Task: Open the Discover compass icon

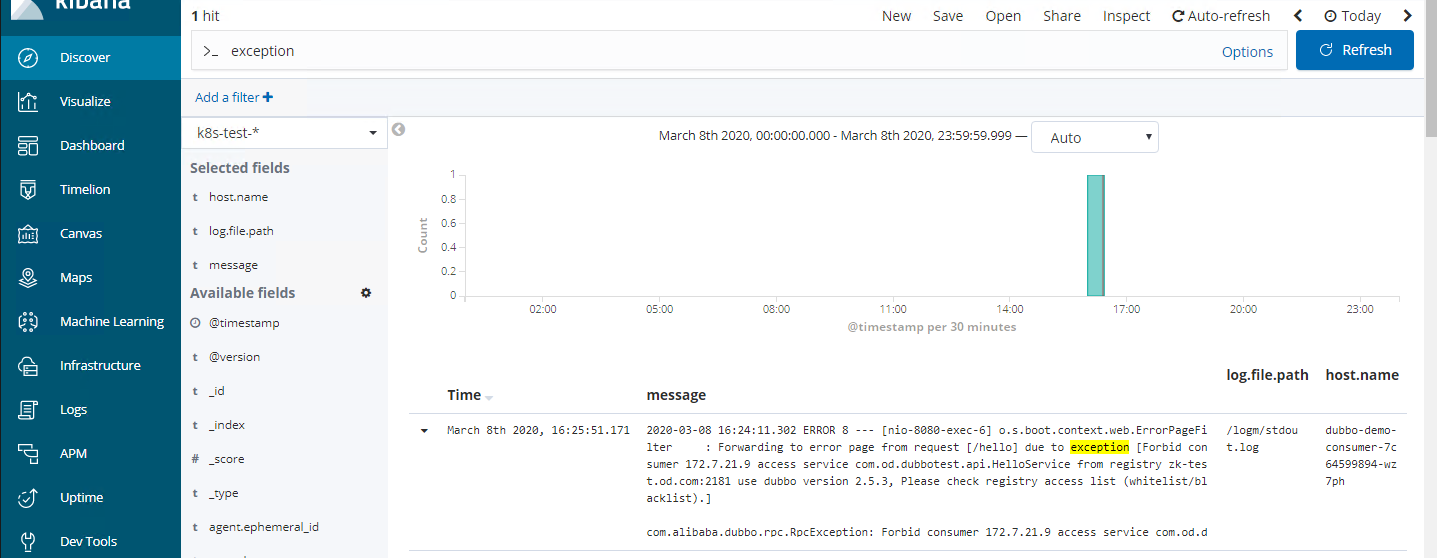Action: [28, 58]
